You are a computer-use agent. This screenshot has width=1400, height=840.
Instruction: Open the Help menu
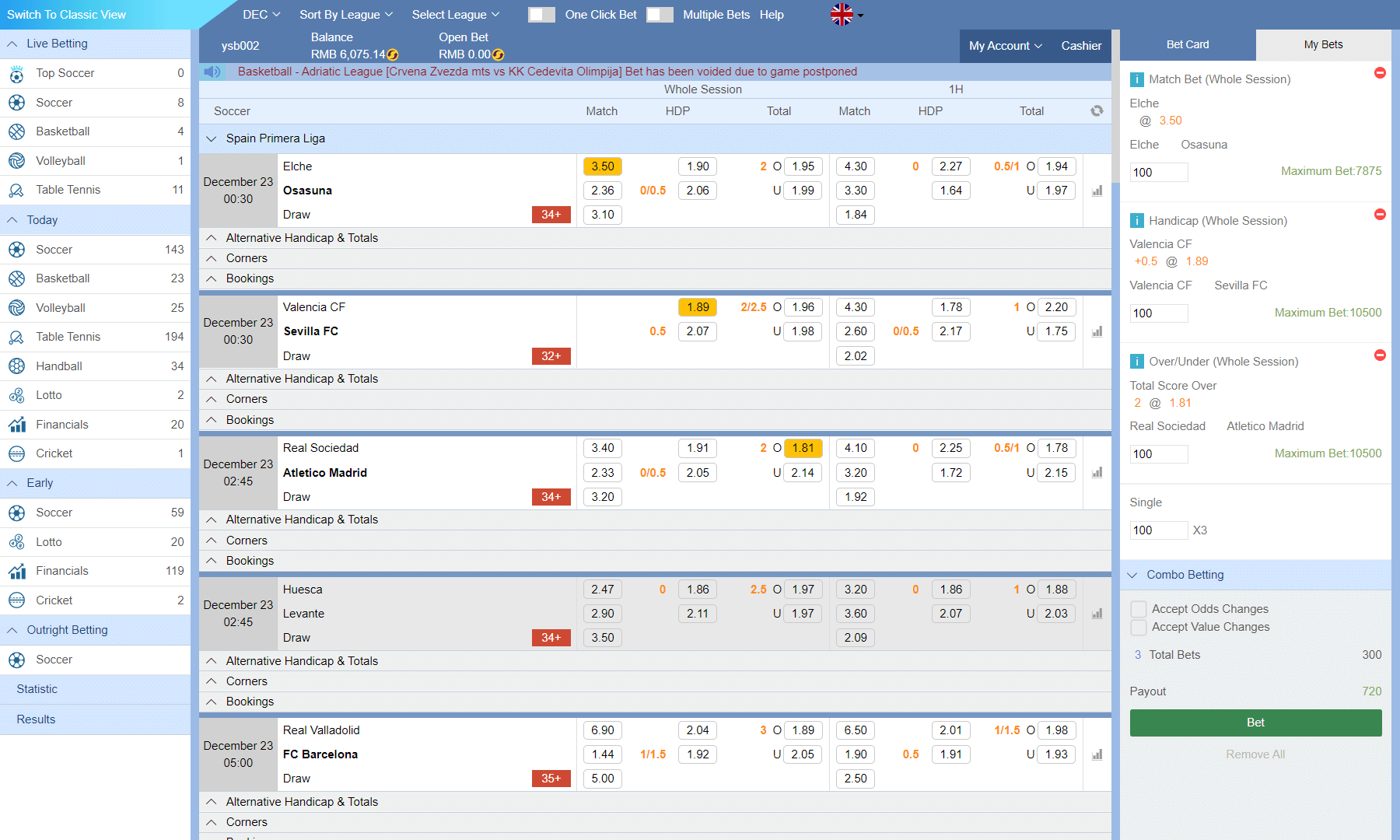pyautogui.click(x=772, y=15)
